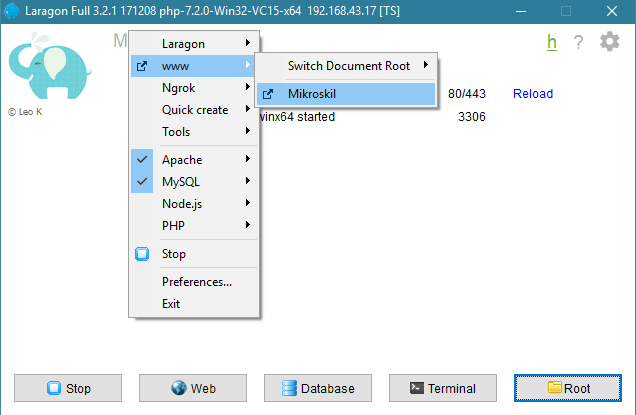Click the Terminal button
This screenshot has height=415, width=636.
[443, 388]
